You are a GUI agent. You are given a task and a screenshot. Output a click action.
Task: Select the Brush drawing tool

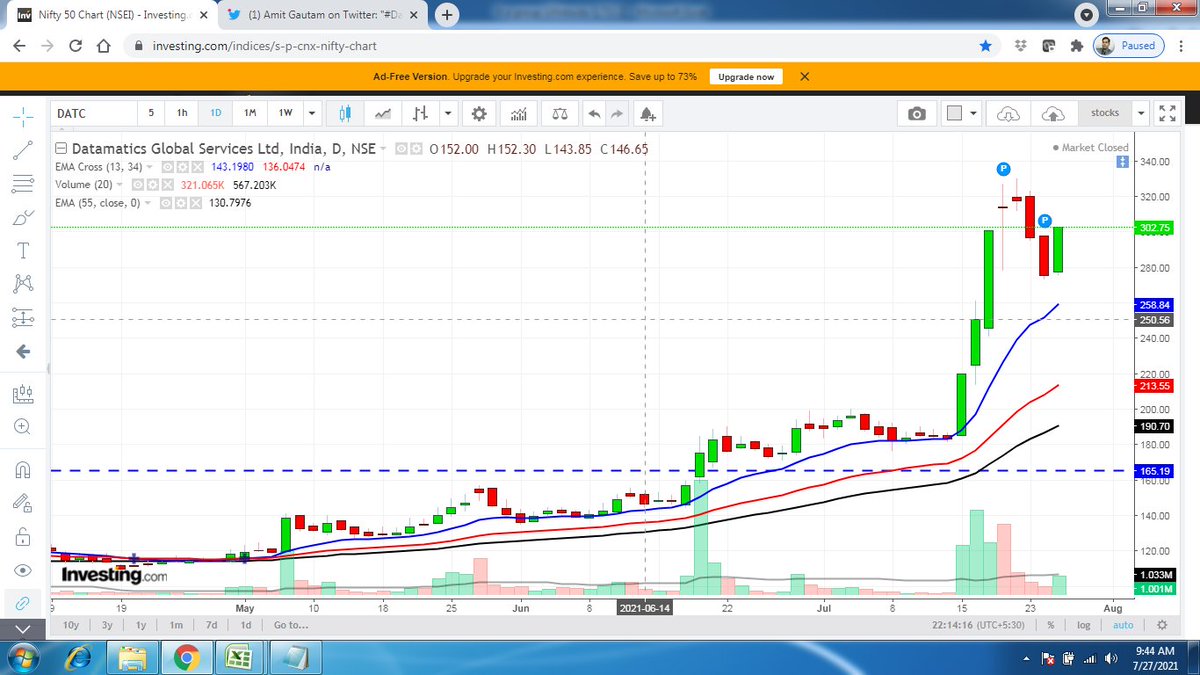click(22, 217)
